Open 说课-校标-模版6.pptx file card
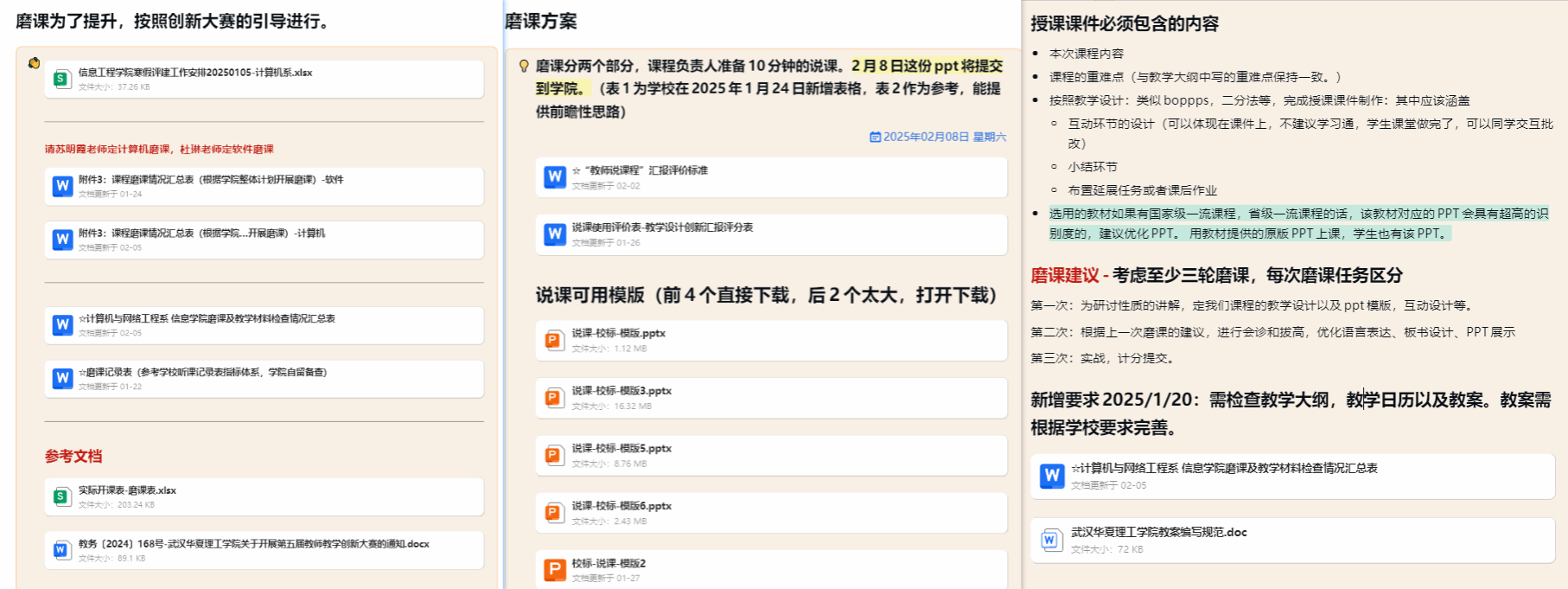The width and height of the screenshot is (1568, 589). (x=621, y=506)
